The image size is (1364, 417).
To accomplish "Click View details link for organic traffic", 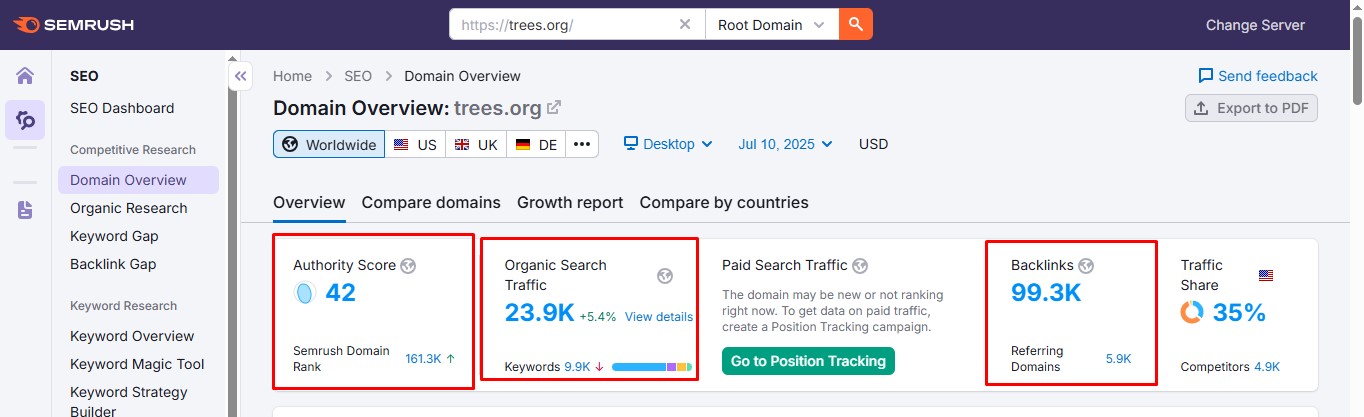I will pos(659,317).
